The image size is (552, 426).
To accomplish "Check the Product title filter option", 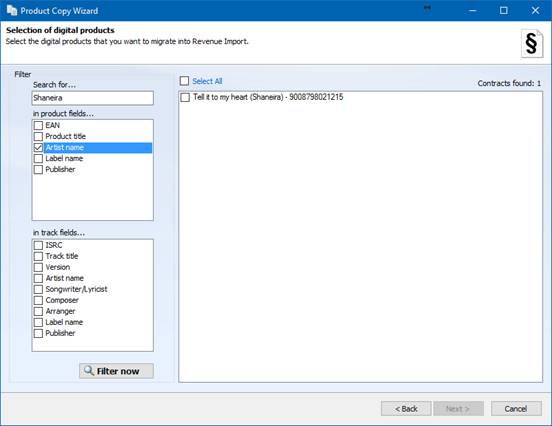I will pyautogui.click(x=38, y=136).
